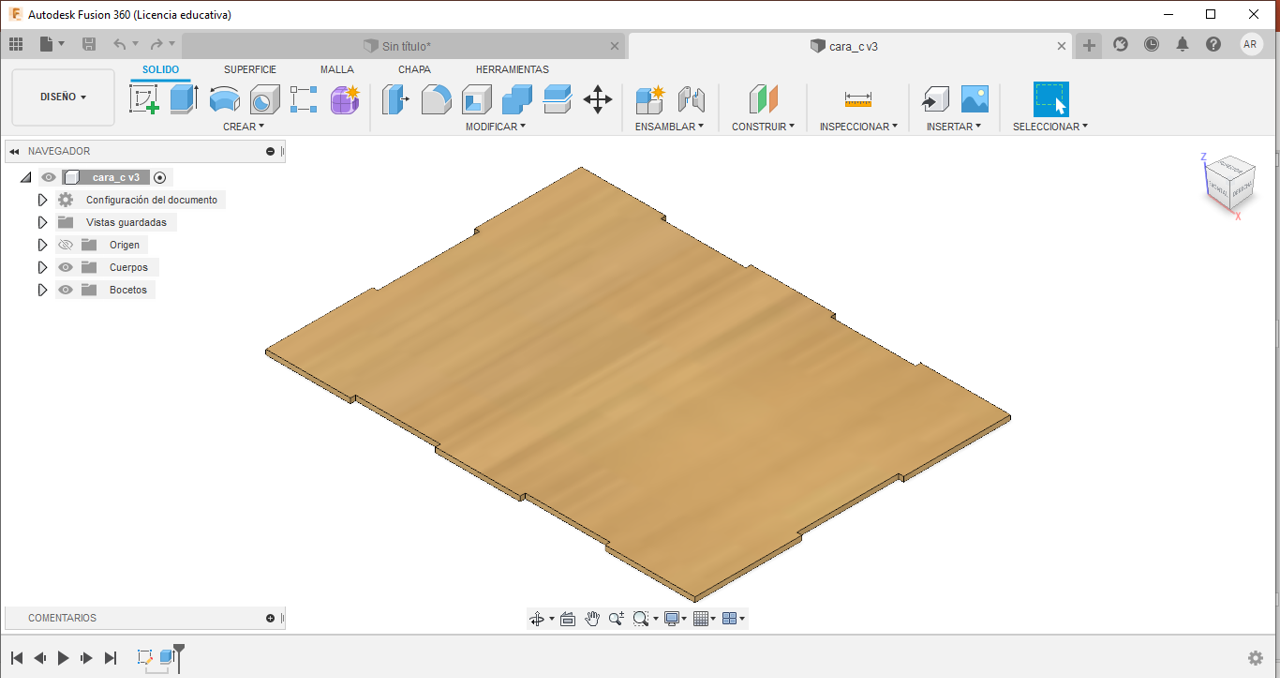
Task: Switch to the HERRAMIENTAS tab
Action: (x=512, y=70)
